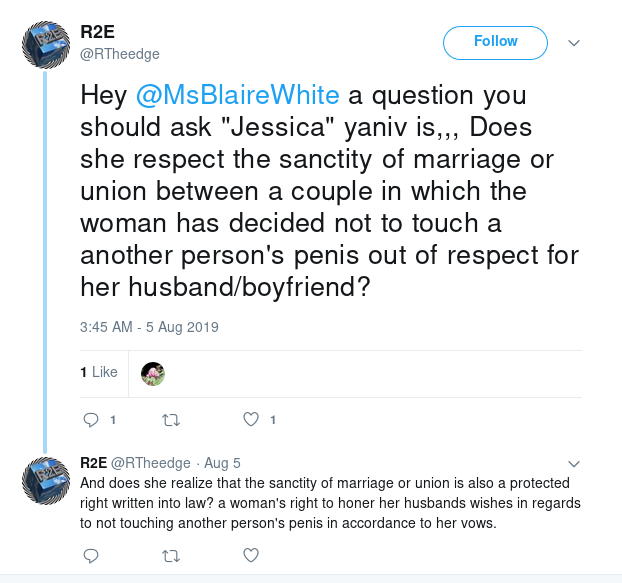Retweet the second R2E tweet
This screenshot has height=583, width=622.
click(171, 556)
